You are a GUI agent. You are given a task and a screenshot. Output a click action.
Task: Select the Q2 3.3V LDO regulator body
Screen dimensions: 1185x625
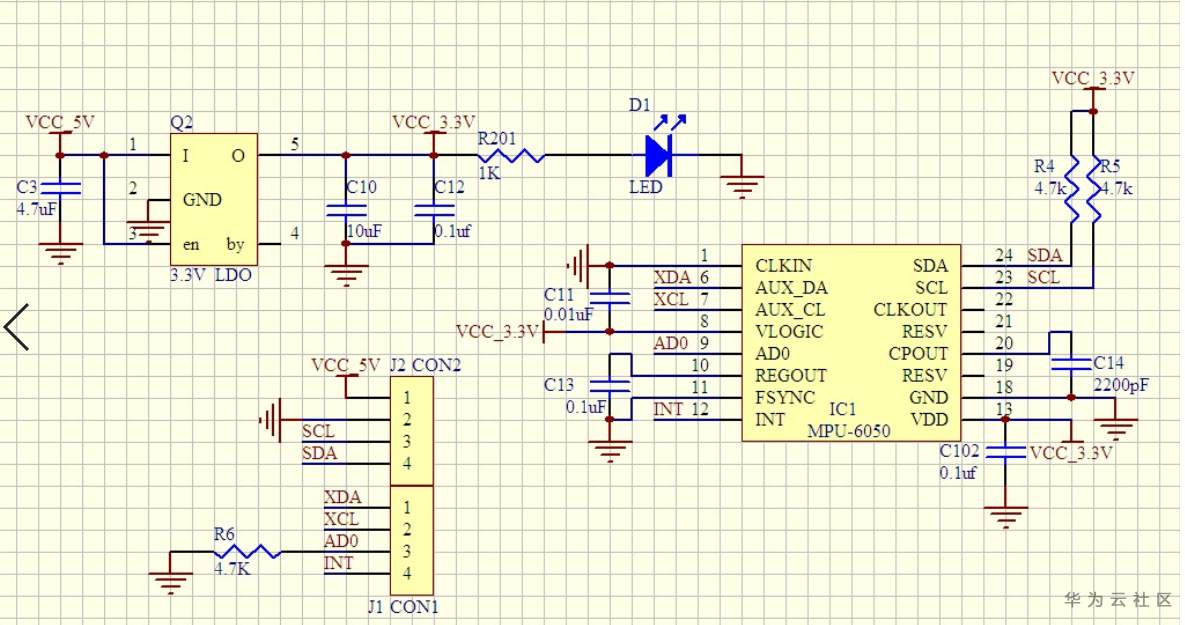click(214, 200)
